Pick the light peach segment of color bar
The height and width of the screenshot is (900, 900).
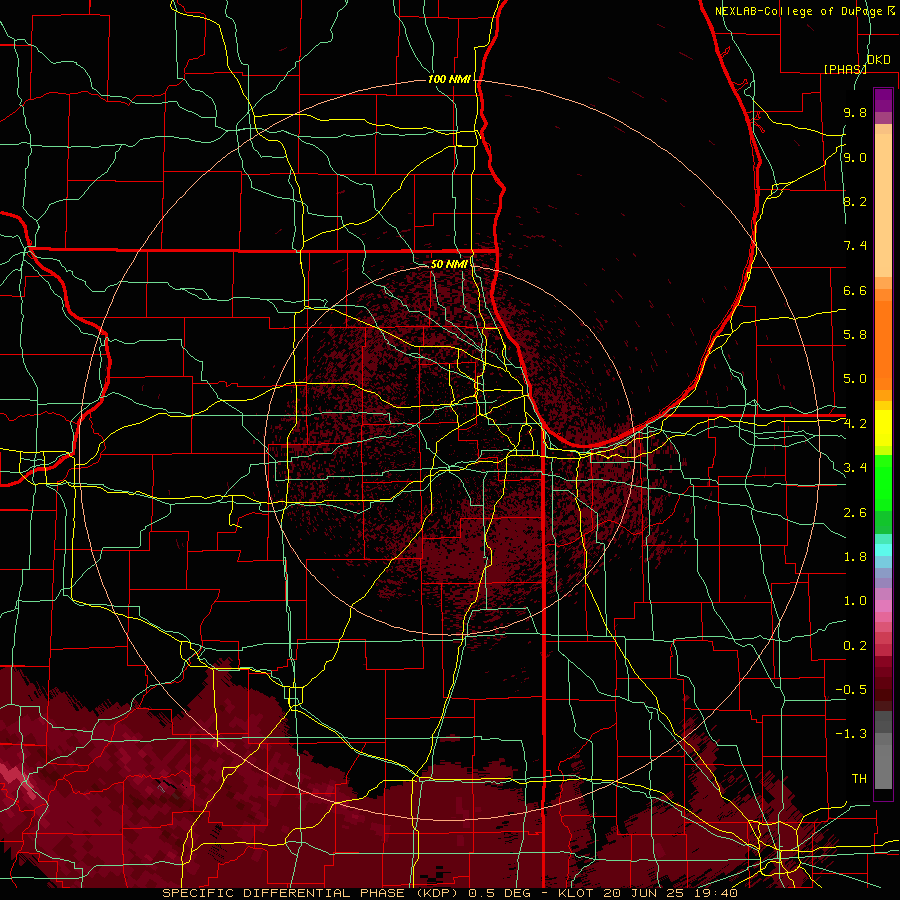click(x=883, y=205)
